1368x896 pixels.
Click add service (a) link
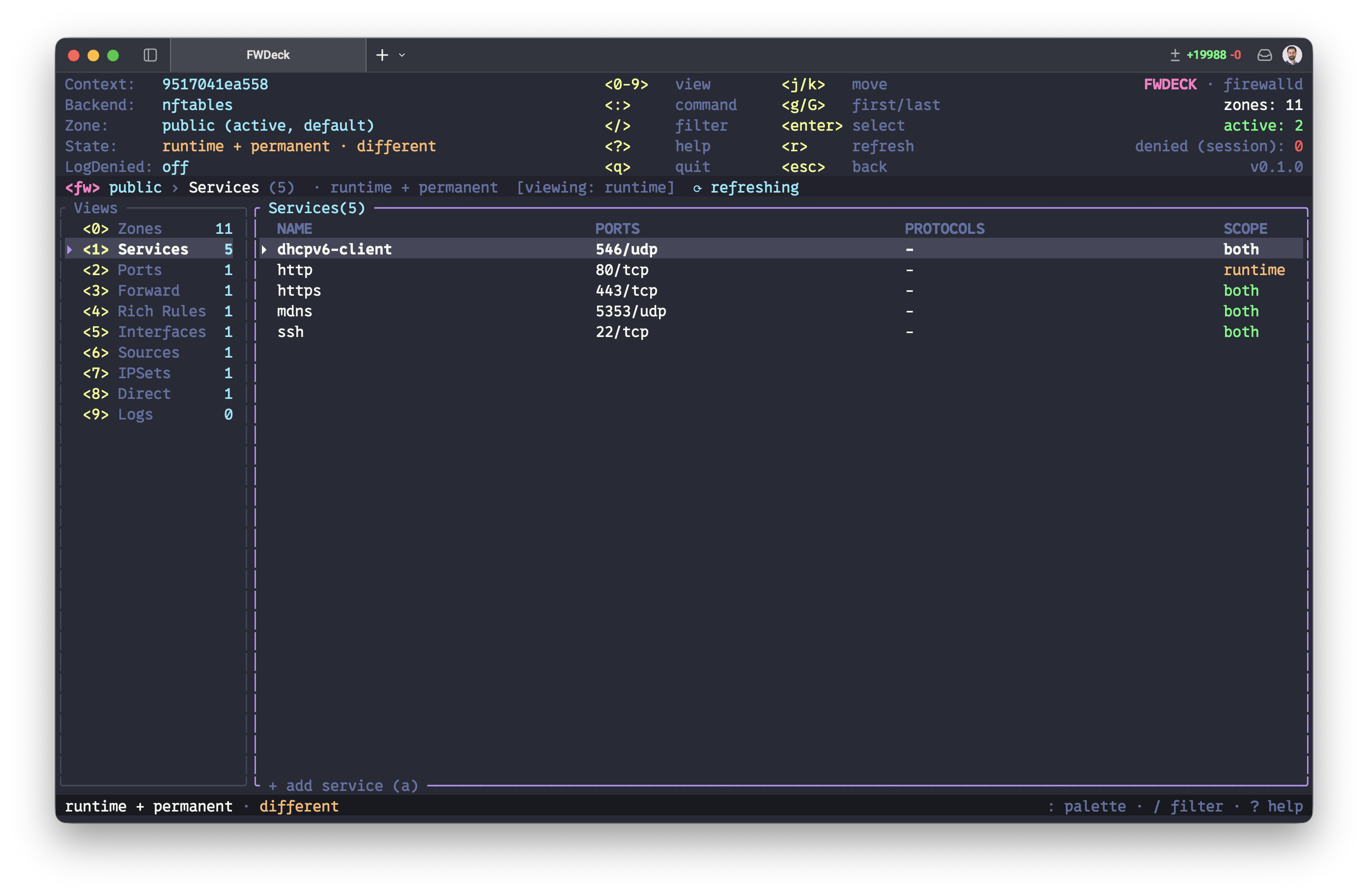click(x=343, y=785)
